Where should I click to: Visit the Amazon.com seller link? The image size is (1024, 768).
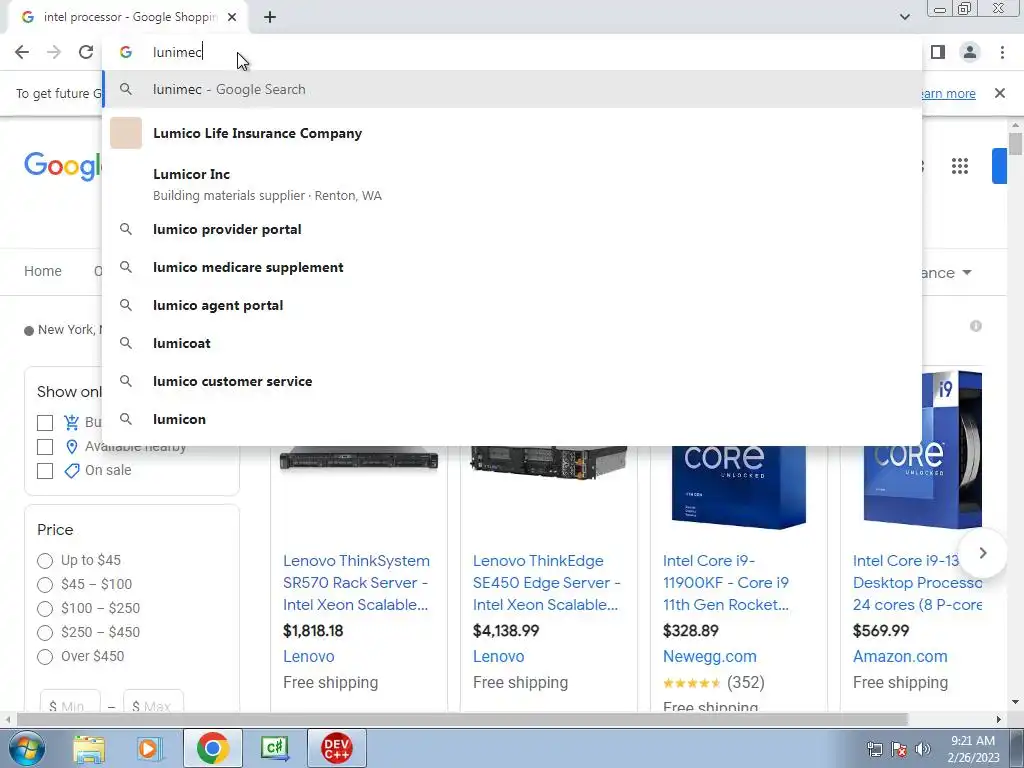click(x=900, y=656)
